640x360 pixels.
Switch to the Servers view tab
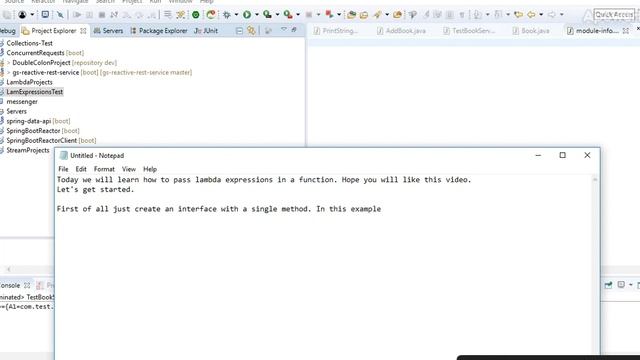[x=109, y=31]
